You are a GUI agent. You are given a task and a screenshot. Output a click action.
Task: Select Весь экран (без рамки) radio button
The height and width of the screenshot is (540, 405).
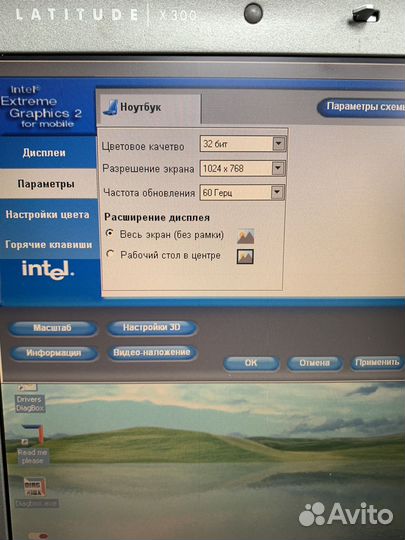pyautogui.click(x=110, y=234)
